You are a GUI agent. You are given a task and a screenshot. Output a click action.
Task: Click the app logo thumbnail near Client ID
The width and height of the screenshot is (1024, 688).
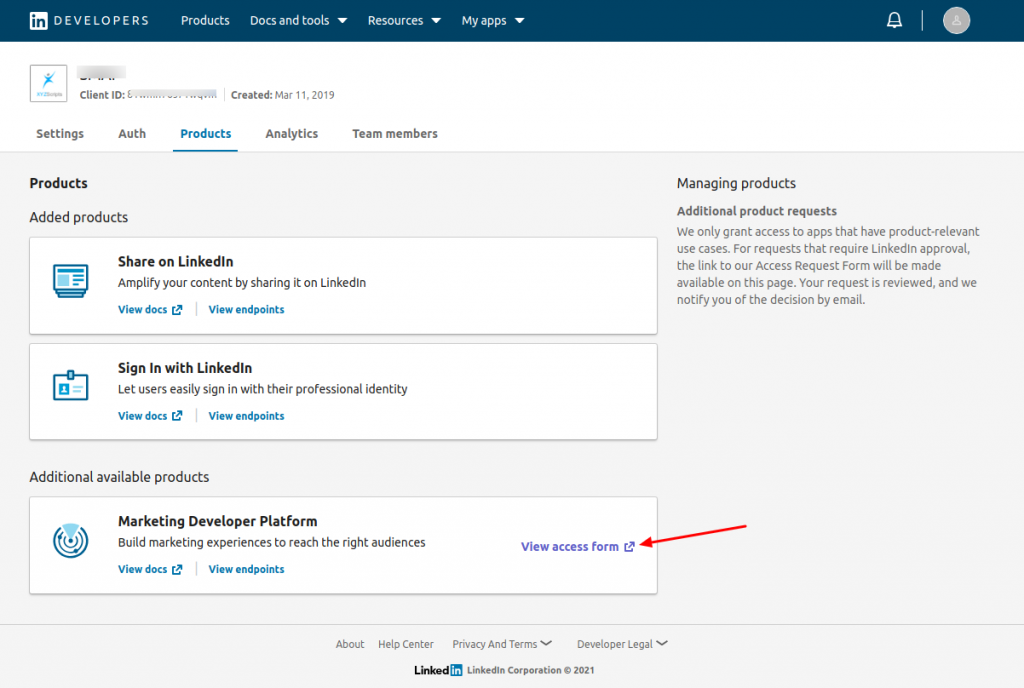48,83
